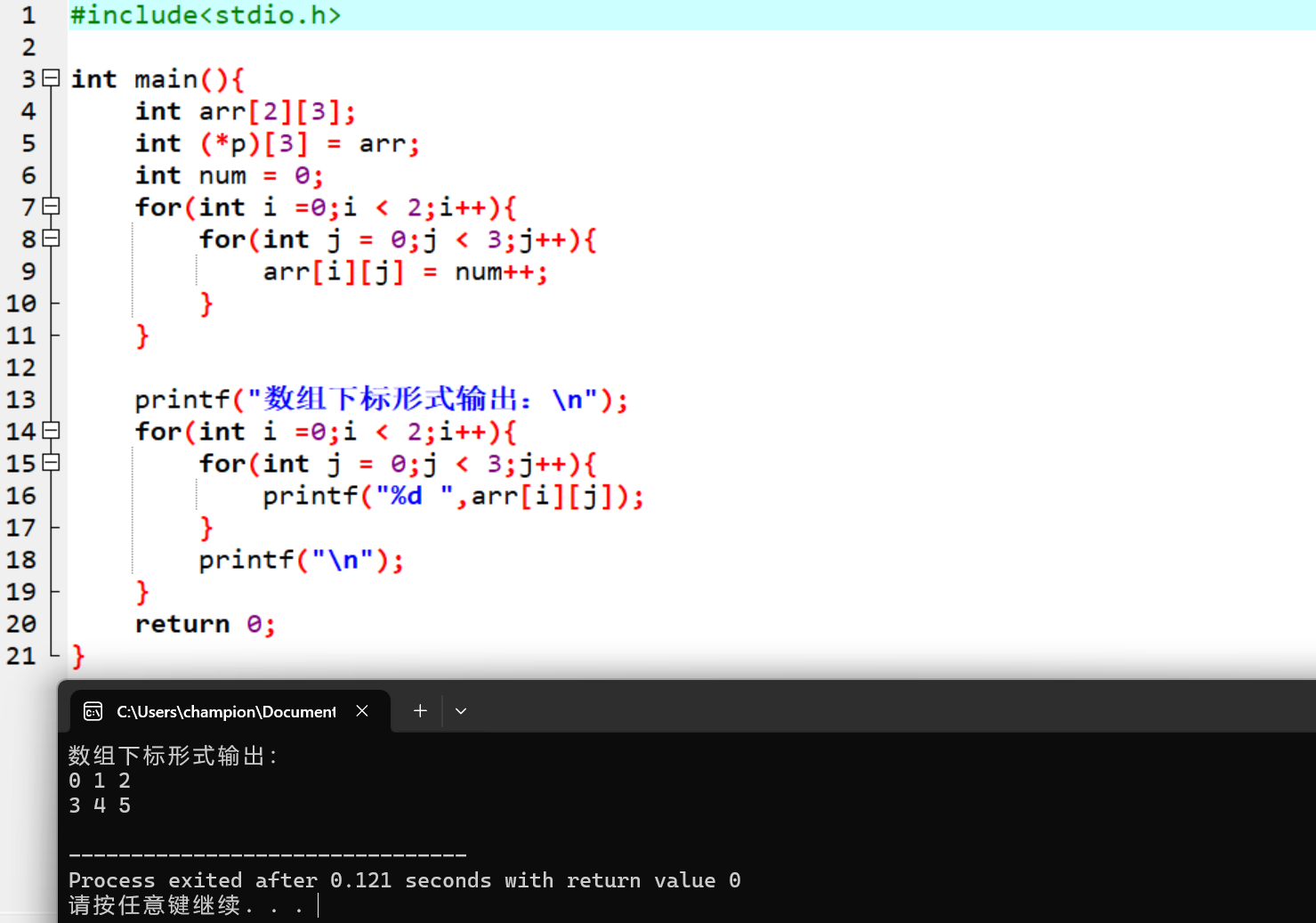
Task: Click the #include<stdio.h> line
Action: [x=206, y=15]
